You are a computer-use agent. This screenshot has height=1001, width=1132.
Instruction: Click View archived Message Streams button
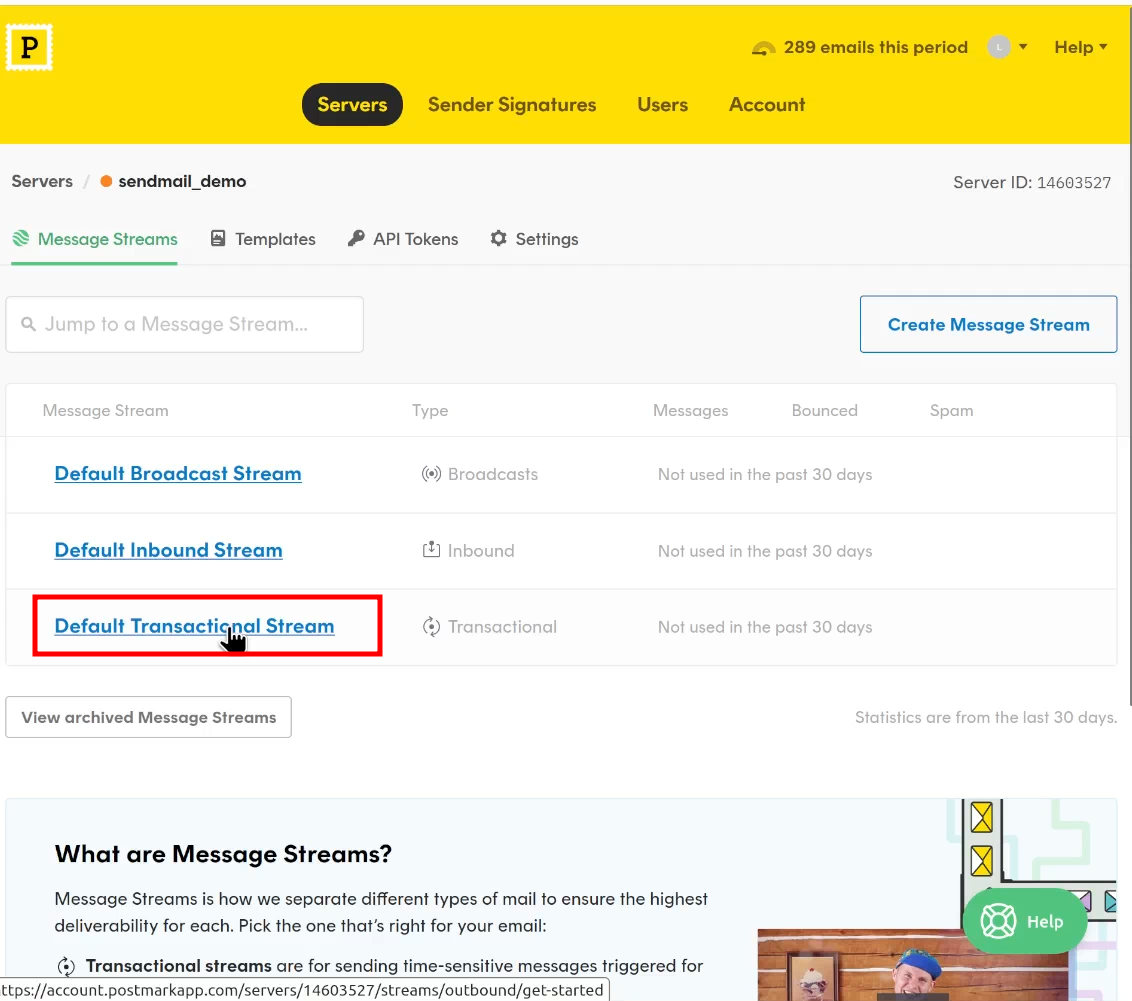(149, 717)
